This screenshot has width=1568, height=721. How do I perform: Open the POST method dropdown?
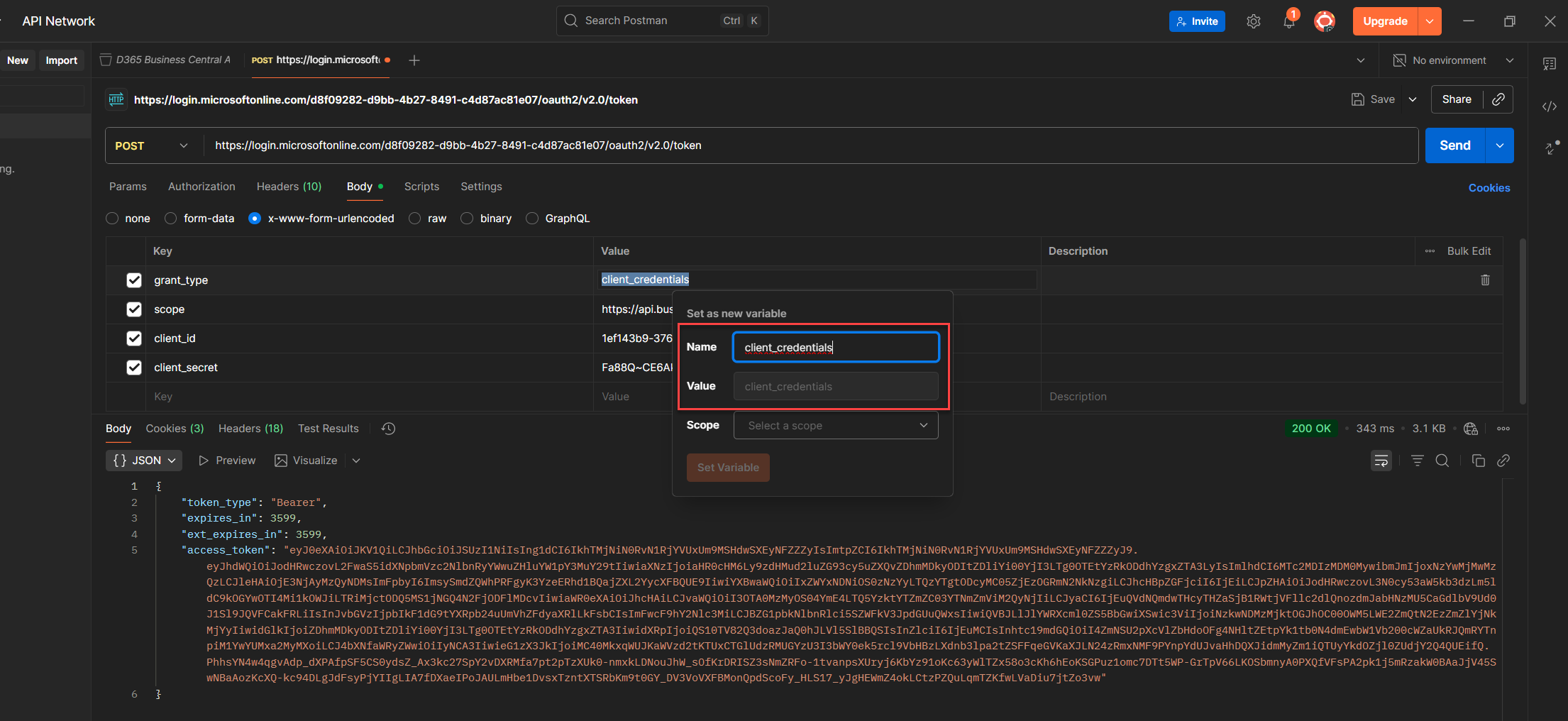pyautogui.click(x=152, y=145)
